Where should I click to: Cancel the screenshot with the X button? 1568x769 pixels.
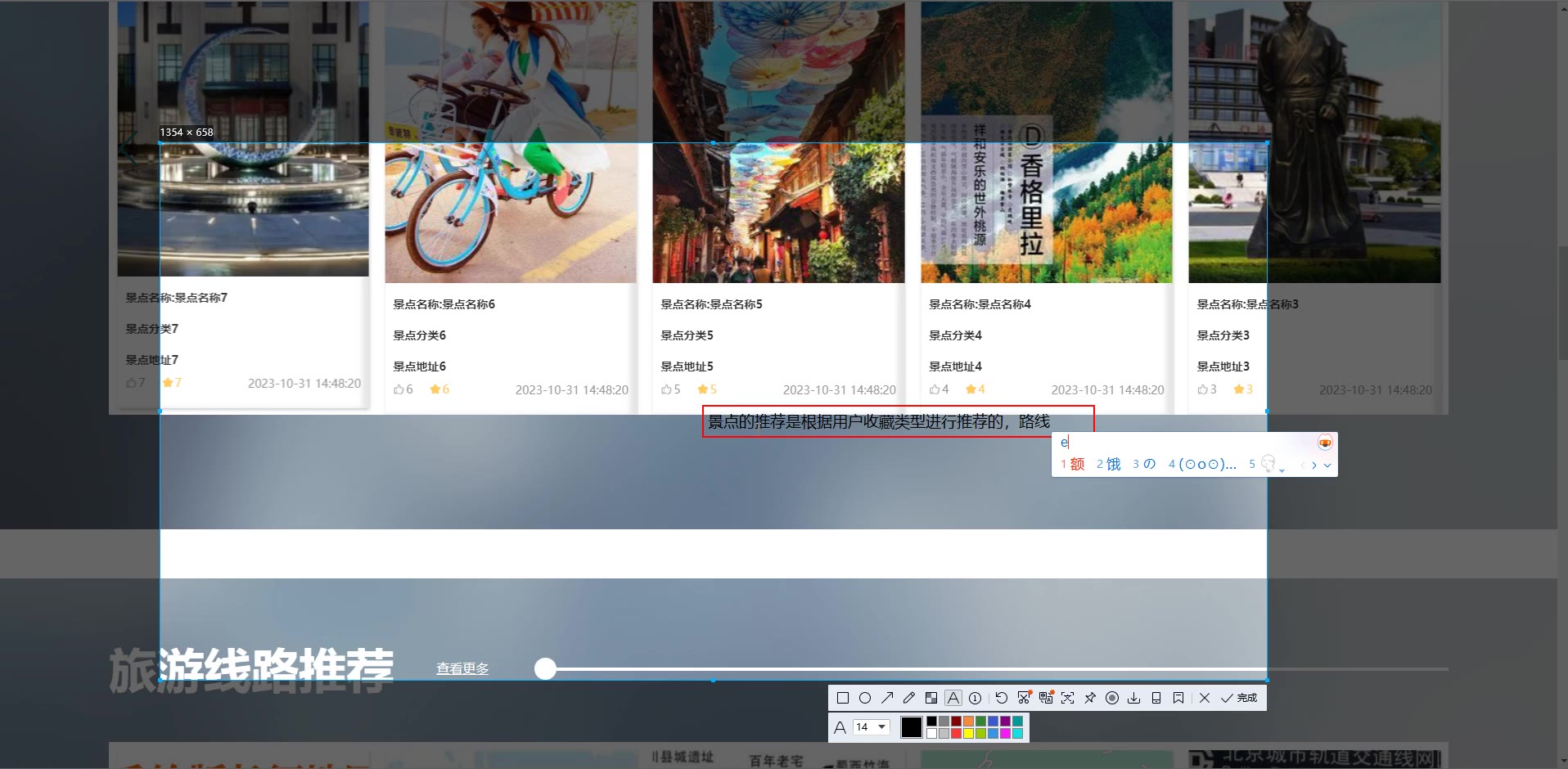[x=1205, y=698]
